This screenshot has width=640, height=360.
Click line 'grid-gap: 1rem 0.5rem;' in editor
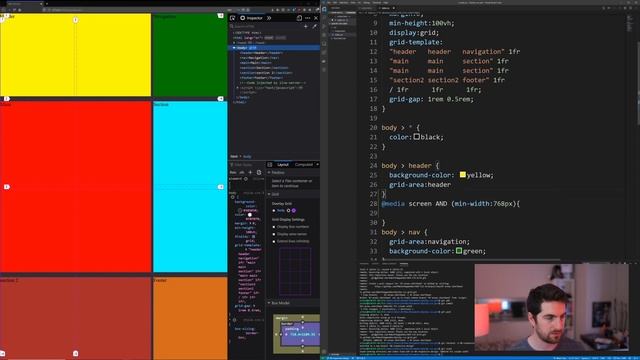[431, 99]
